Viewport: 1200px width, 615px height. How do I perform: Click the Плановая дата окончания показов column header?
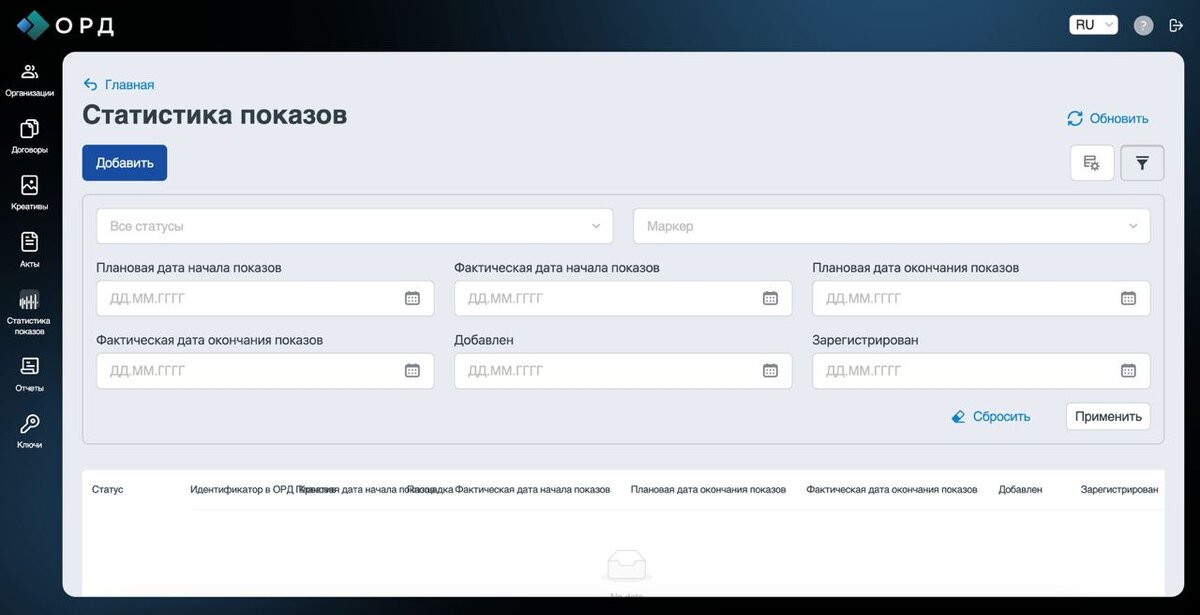point(708,489)
